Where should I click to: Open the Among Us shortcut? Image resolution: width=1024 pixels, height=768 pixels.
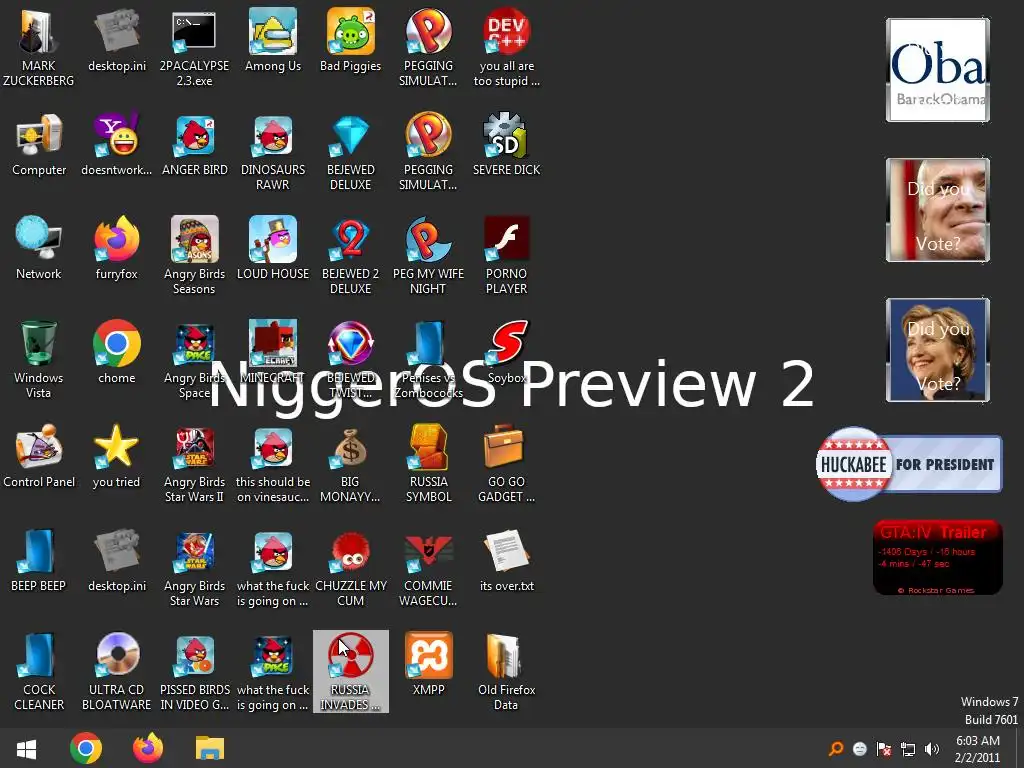[x=273, y=40]
